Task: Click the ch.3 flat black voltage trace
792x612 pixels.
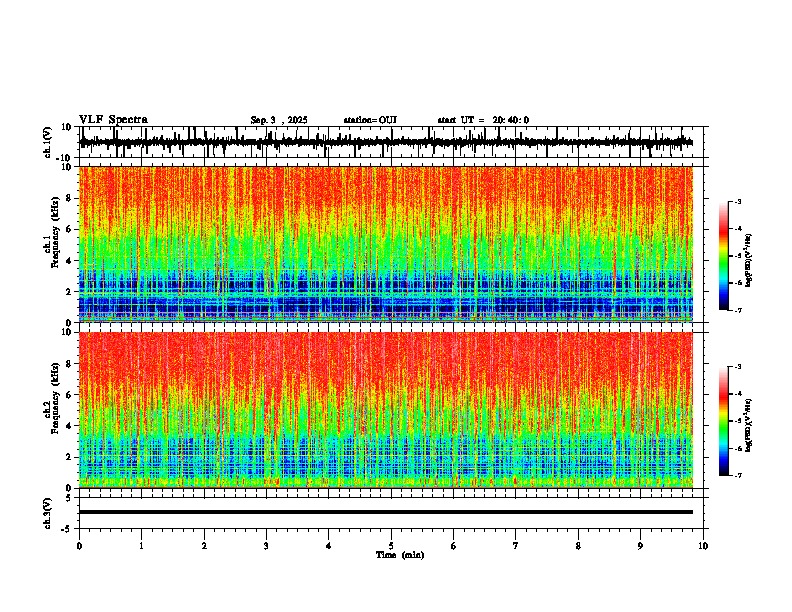Action: 386,512
